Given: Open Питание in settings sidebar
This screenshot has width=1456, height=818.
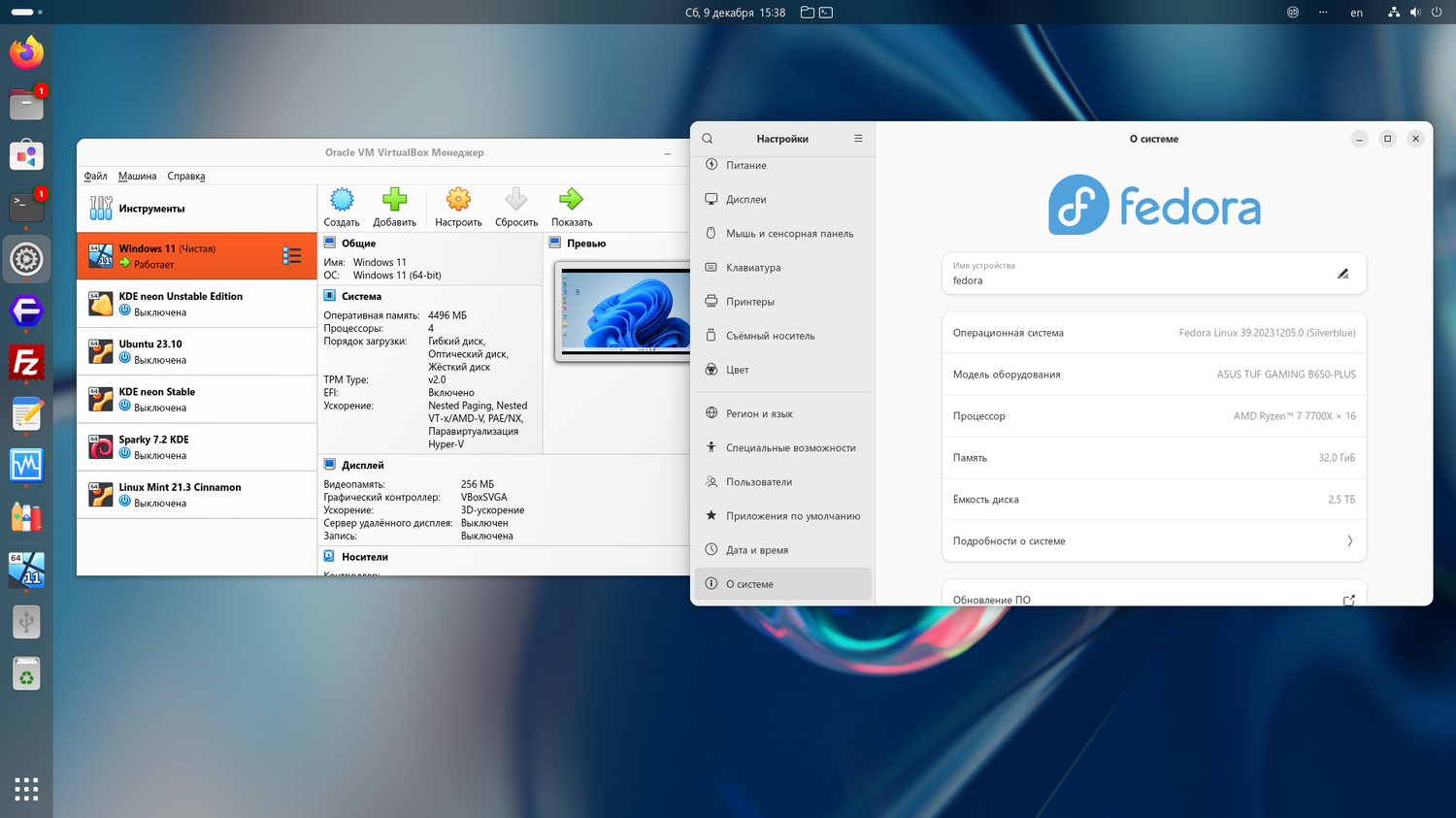Looking at the screenshot, I should (x=783, y=166).
